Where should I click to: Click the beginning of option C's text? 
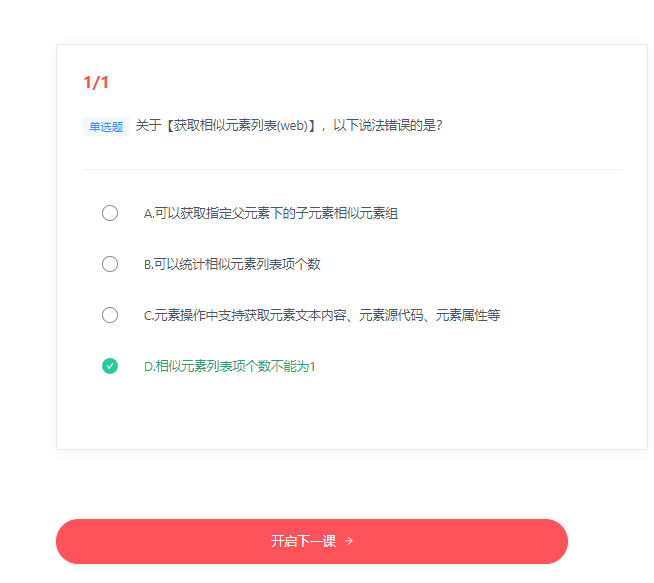tap(150, 315)
